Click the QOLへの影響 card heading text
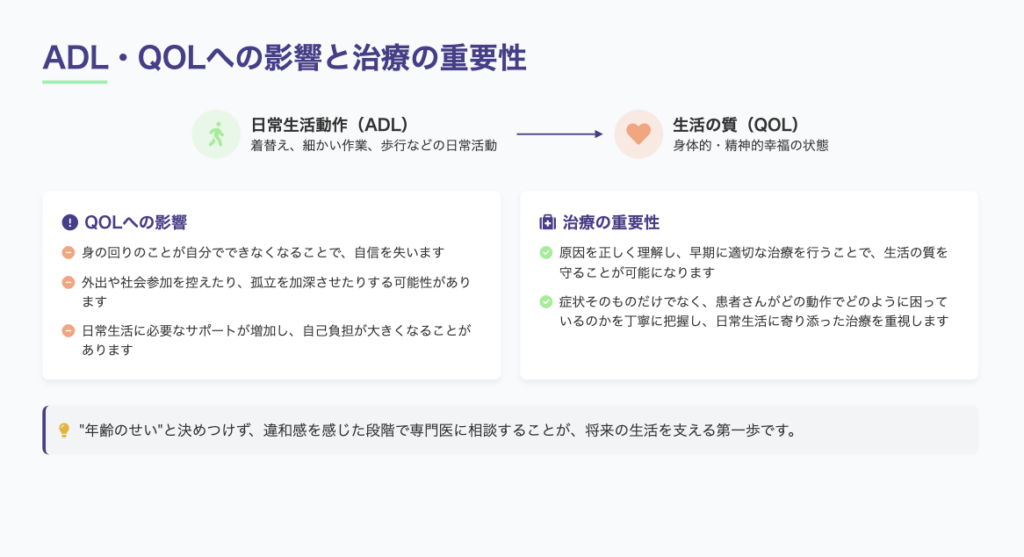Viewport: 1024px width, 557px height. point(136,222)
